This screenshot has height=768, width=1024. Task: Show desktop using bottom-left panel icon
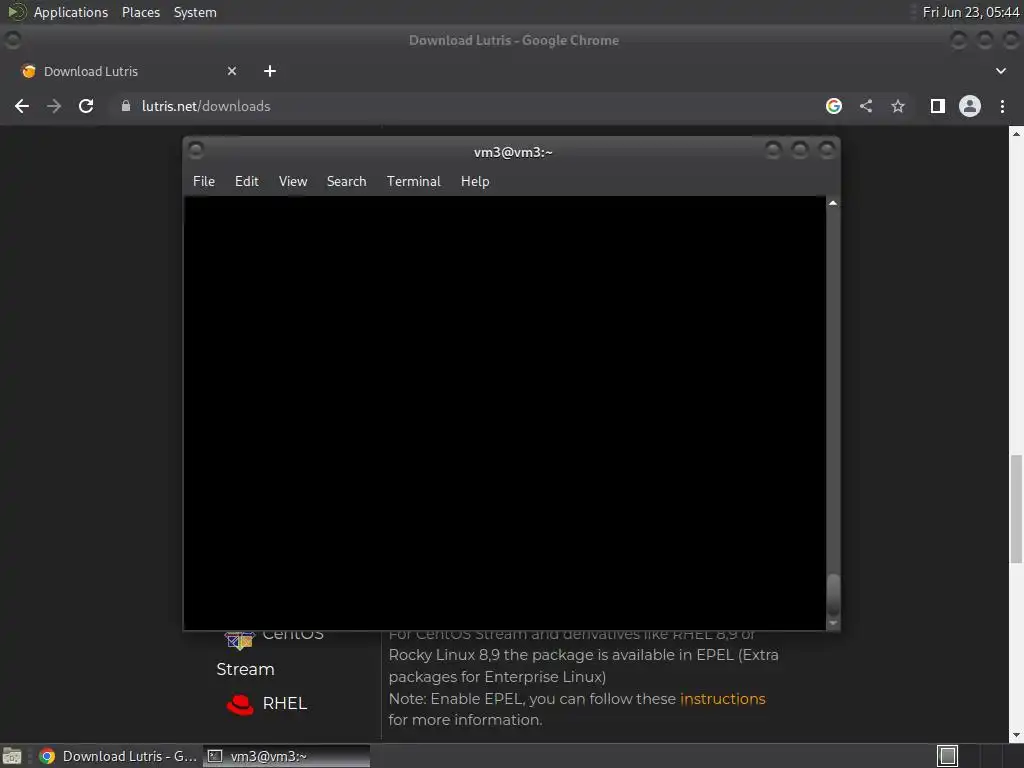tap(12, 756)
